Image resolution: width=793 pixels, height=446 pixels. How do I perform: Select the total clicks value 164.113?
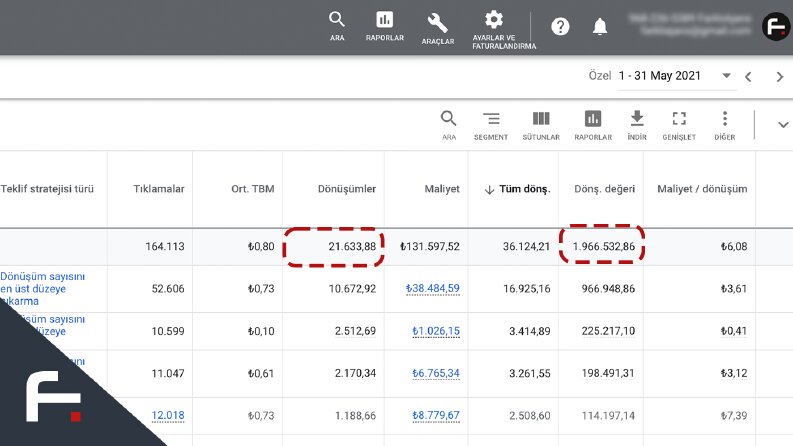point(165,247)
